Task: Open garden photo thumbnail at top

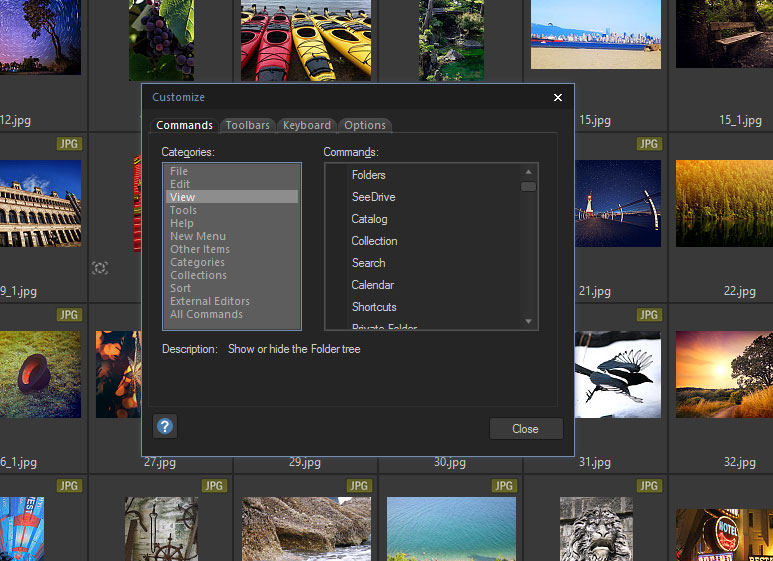Action: tap(451, 40)
